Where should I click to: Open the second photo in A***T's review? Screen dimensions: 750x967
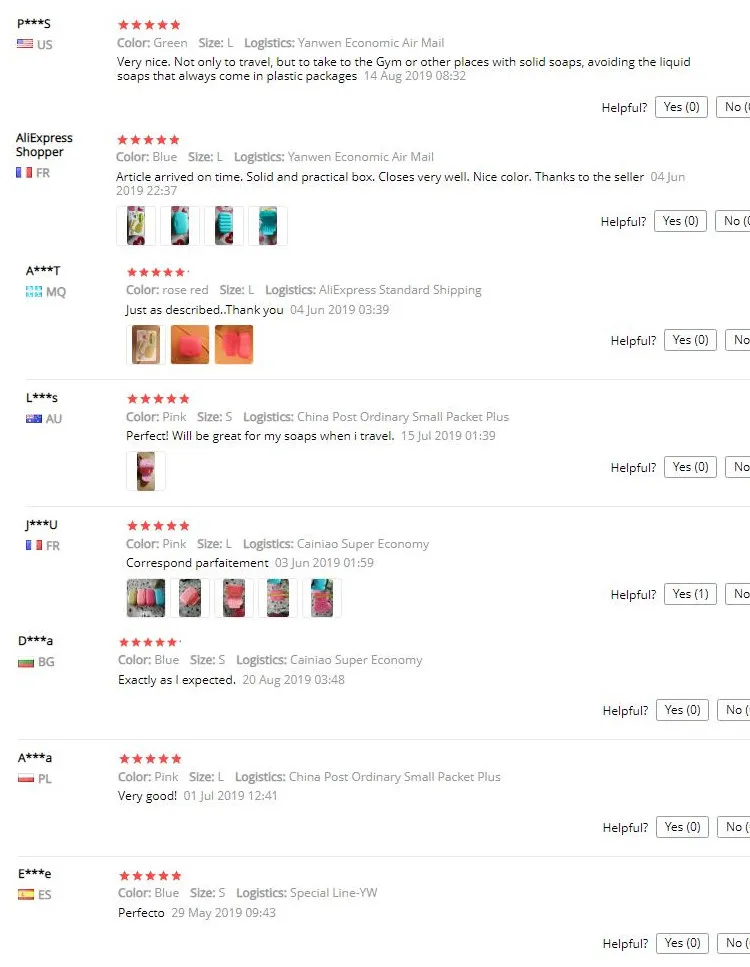tap(190, 345)
